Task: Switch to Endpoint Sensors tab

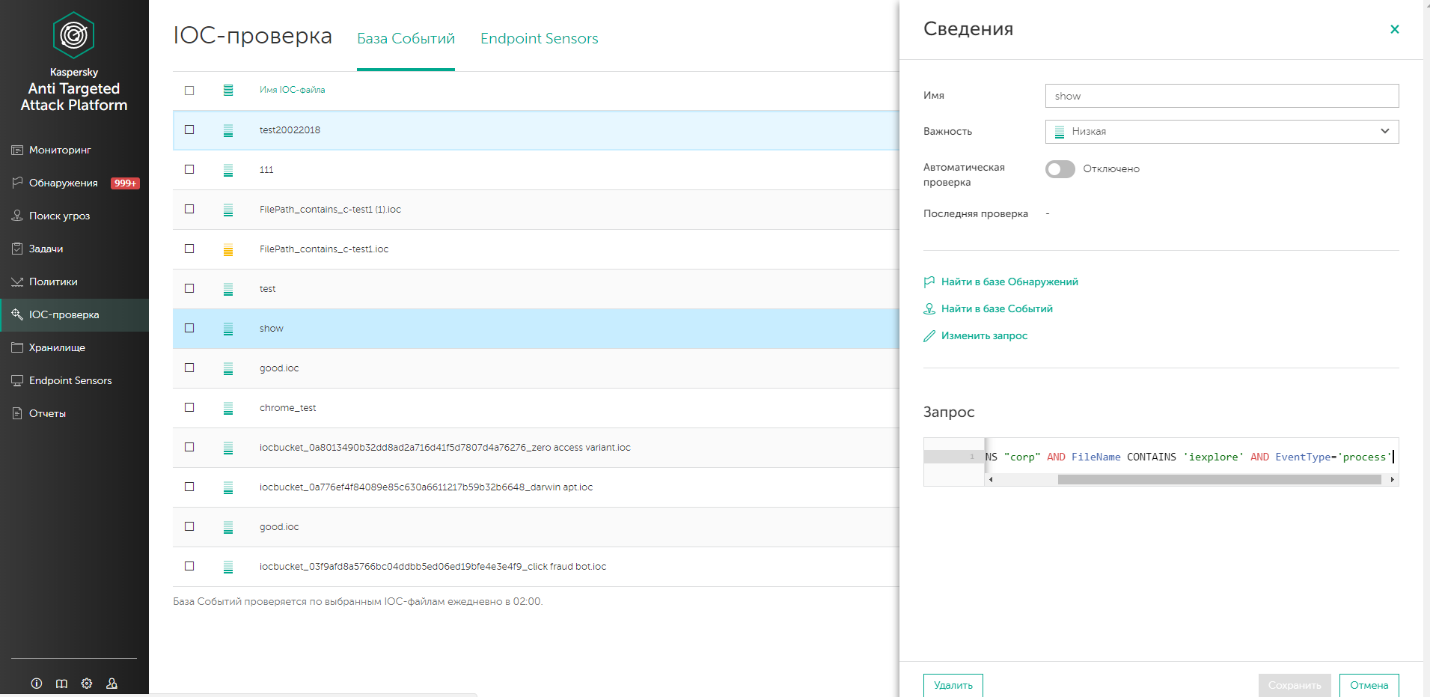Action: click(x=539, y=39)
